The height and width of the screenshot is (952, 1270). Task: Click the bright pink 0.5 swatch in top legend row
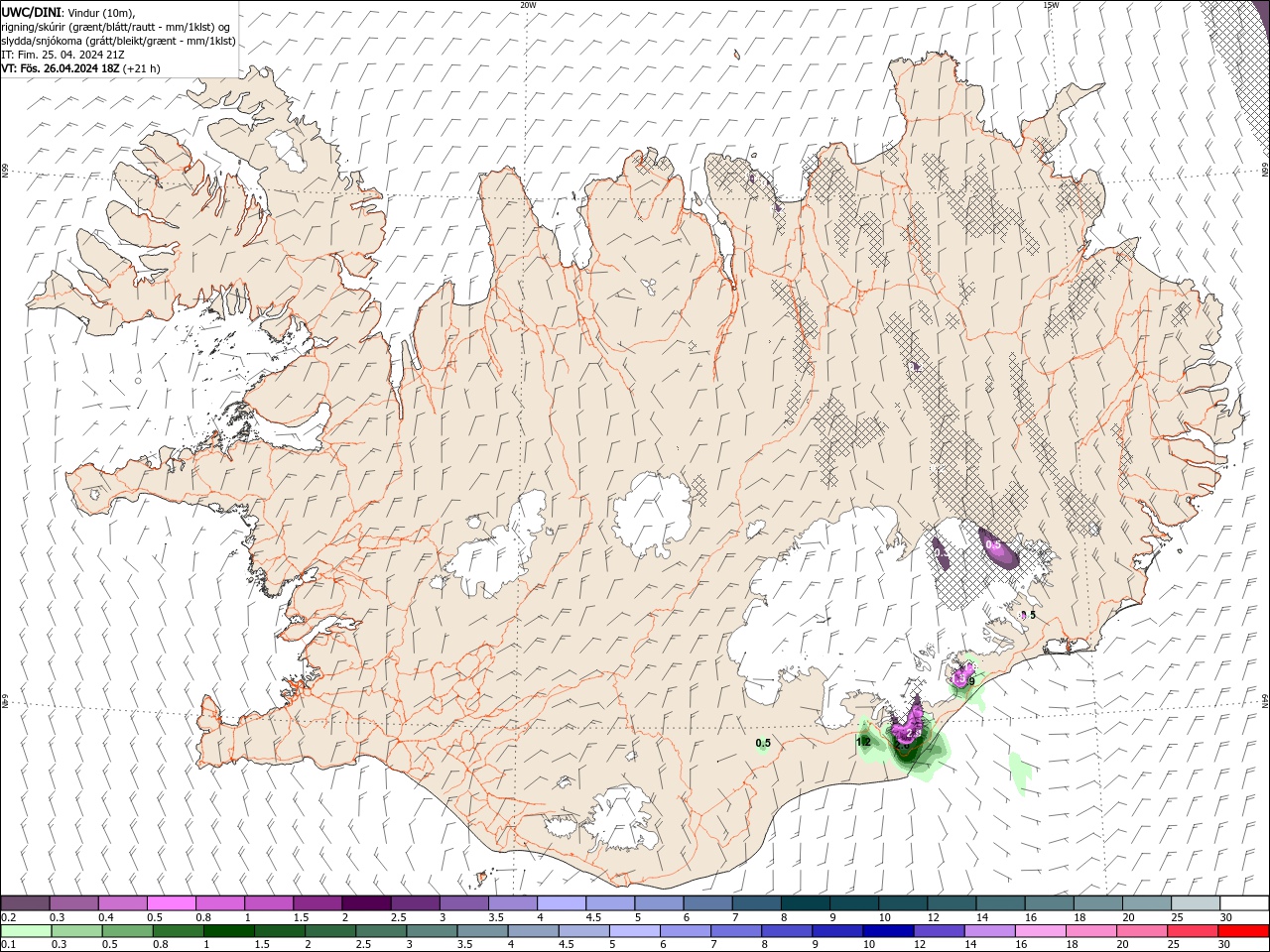(x=171, y=903)
